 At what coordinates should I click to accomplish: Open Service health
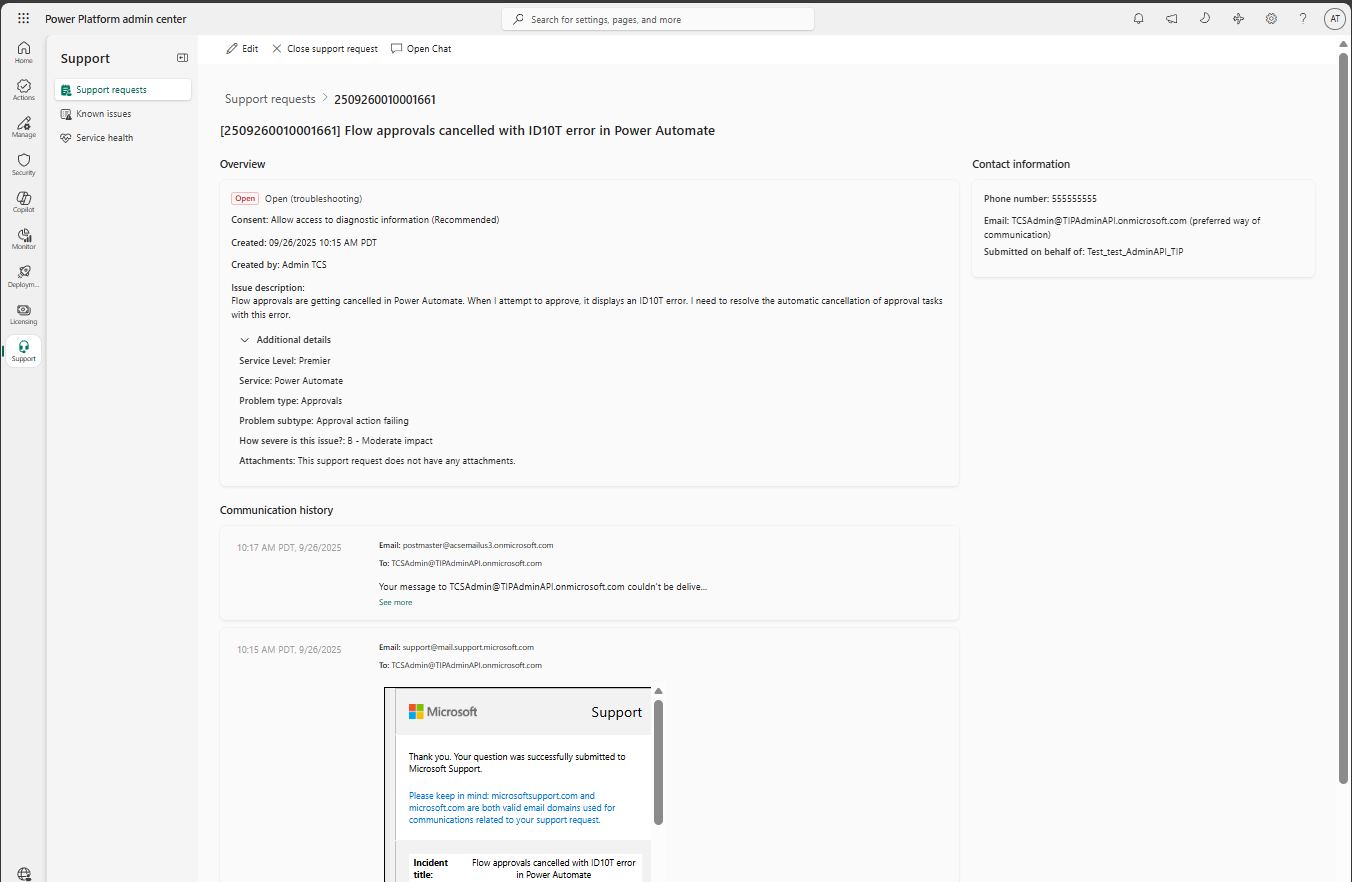103,137
